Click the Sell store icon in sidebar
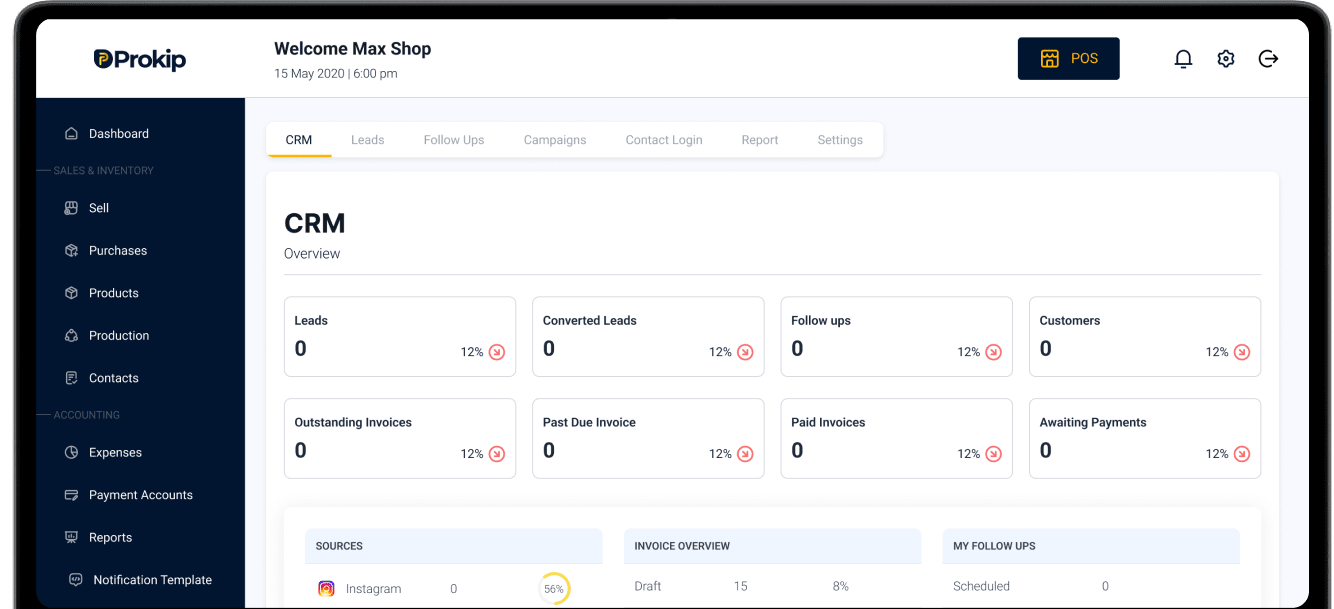 [x=71, y=208]
